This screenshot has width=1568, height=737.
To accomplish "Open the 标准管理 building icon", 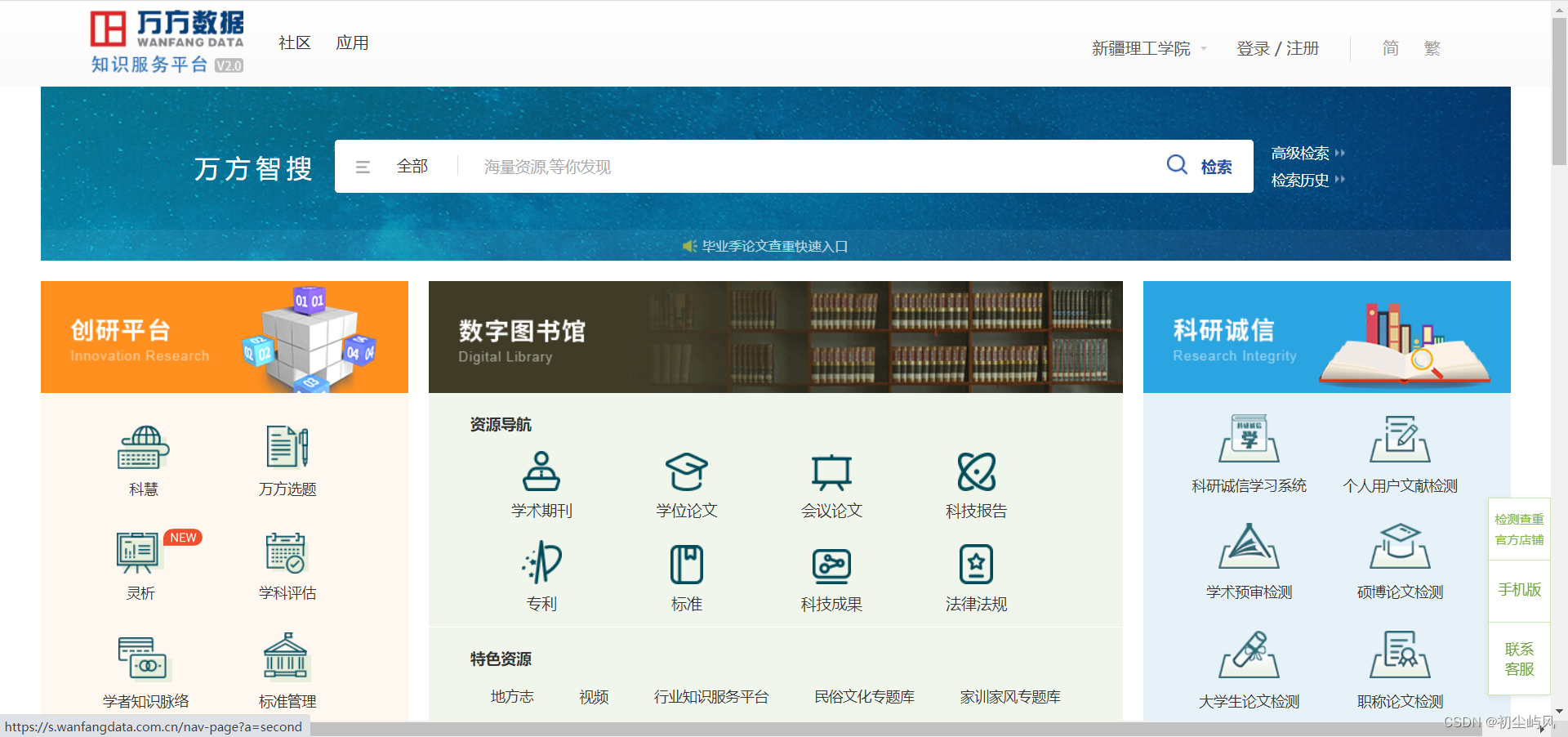I will [x=286, y=656].
